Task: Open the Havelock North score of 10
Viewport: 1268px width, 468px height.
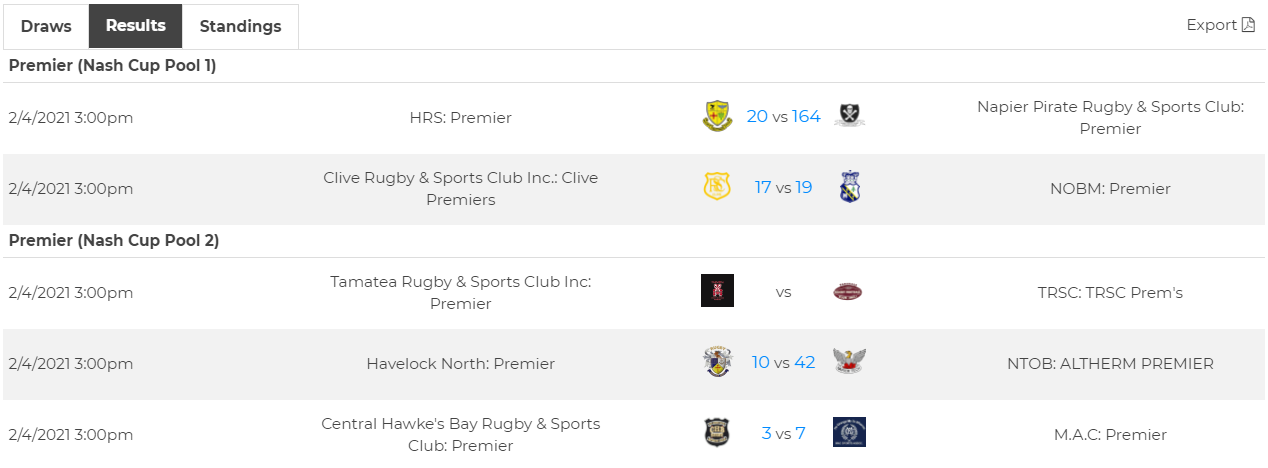Action: pyautogui.click(x=761, y=363)
